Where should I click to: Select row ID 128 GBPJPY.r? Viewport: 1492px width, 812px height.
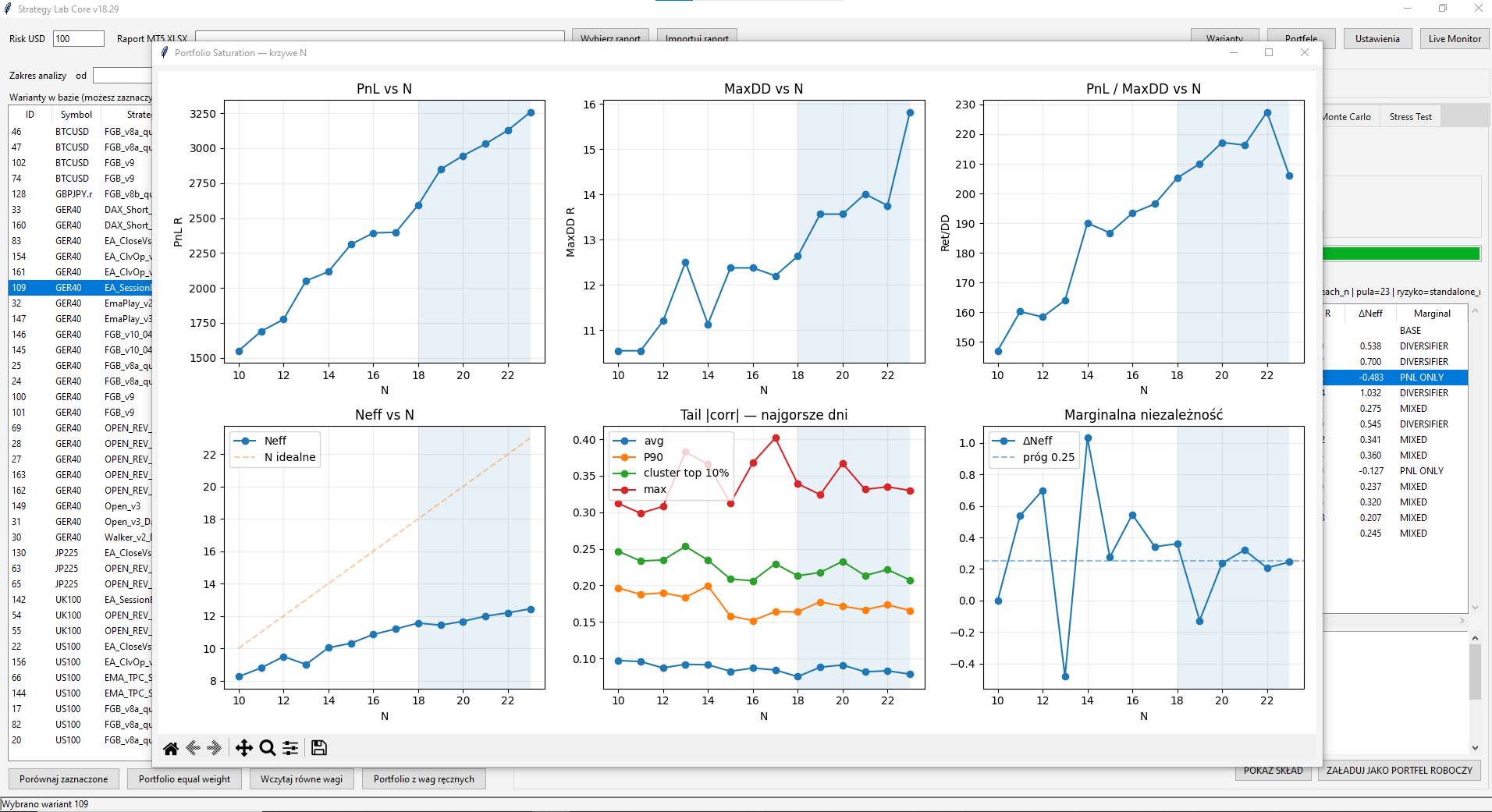tap(80, 194)
